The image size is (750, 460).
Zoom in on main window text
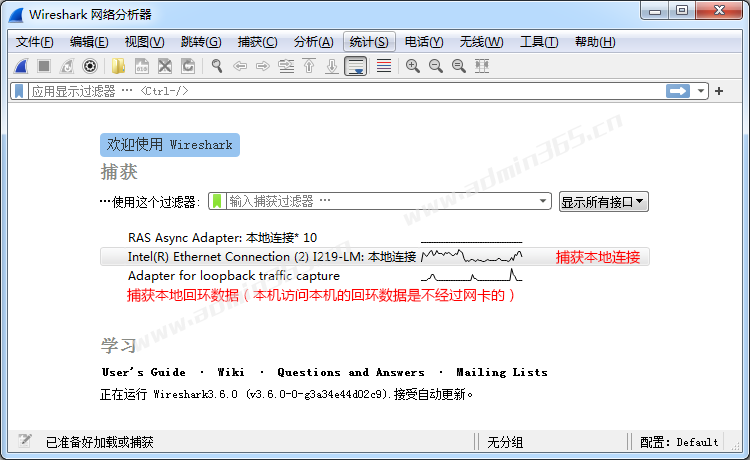[412, 66]
